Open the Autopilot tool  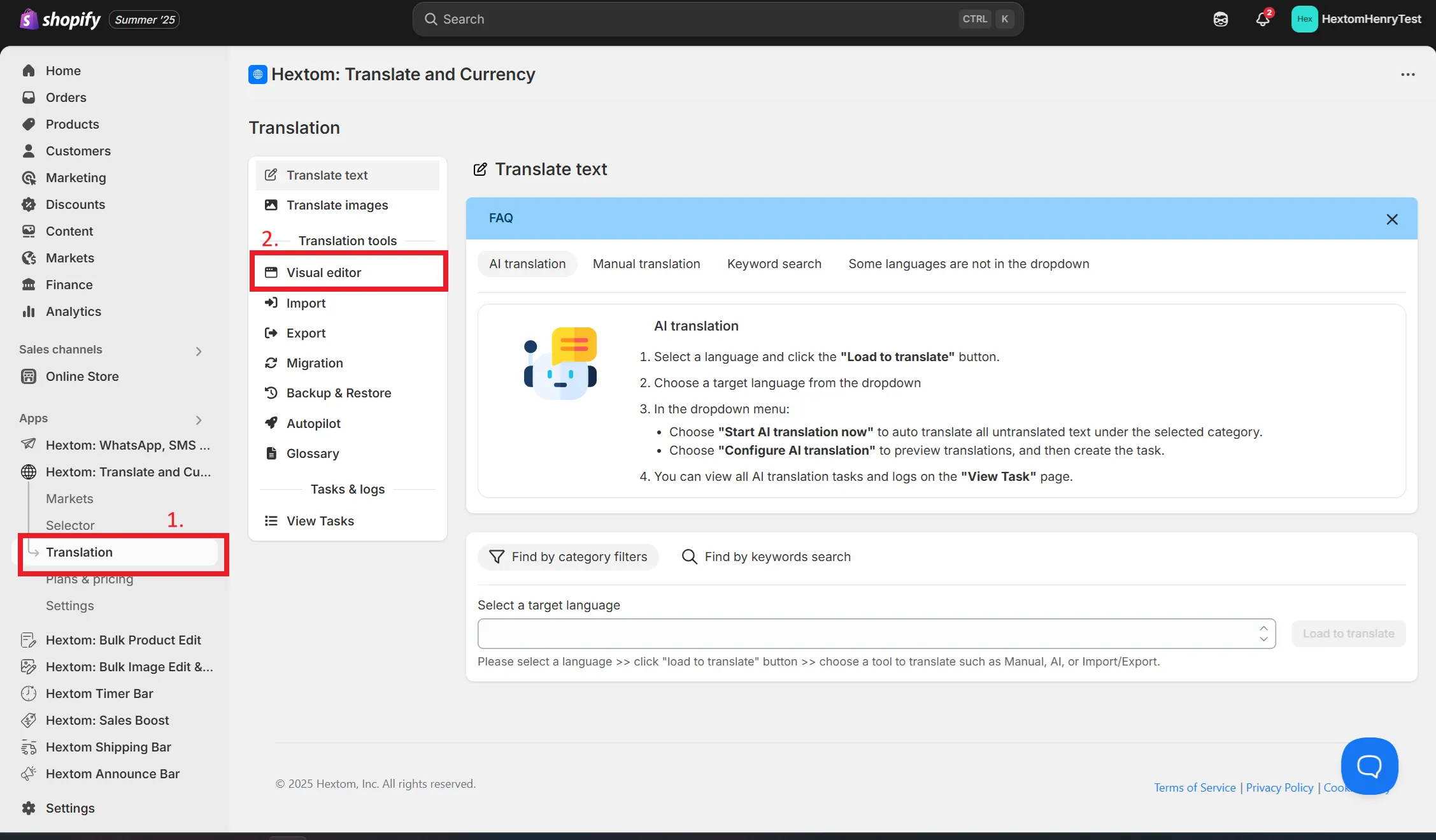pyautogui.click(x=348, y=424)
